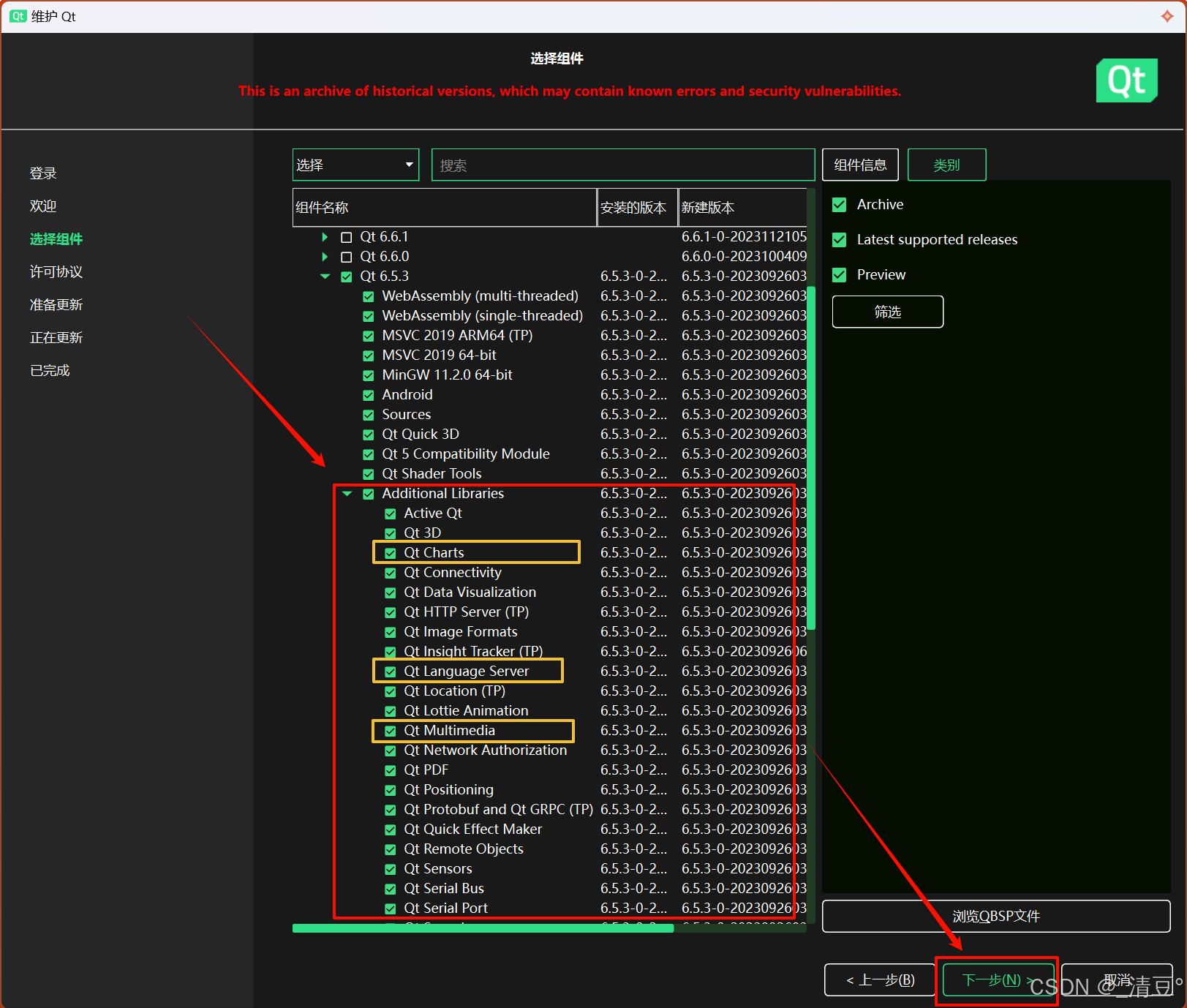Image resolution: width=1187 pixels, height=1008 pixels.
Task: Select 正在更新 in the sidebar
Action: coord(56,338)
